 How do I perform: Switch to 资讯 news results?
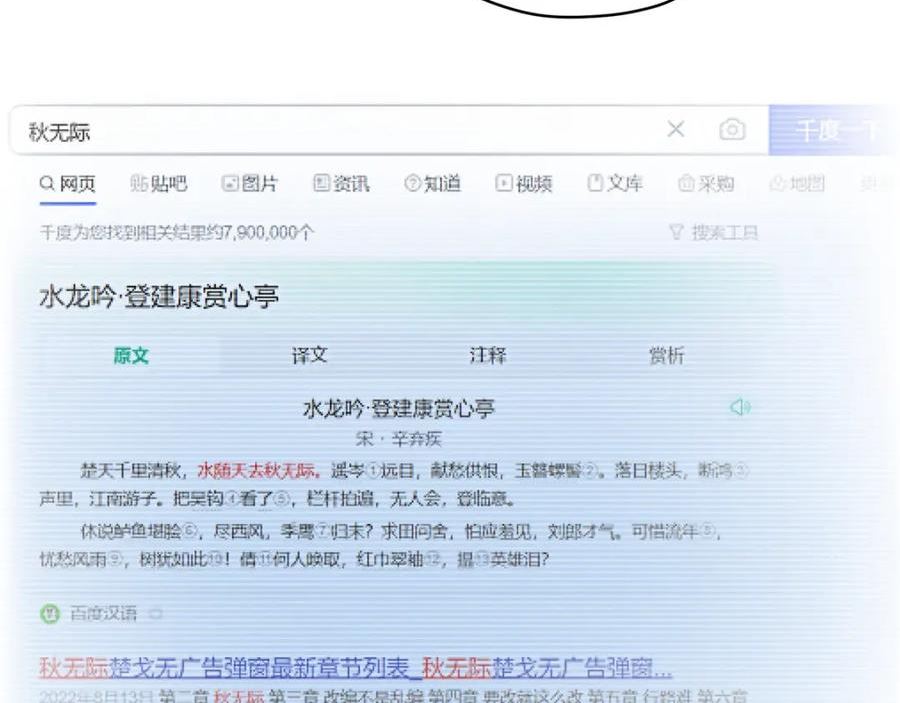[x=341, y=184]
